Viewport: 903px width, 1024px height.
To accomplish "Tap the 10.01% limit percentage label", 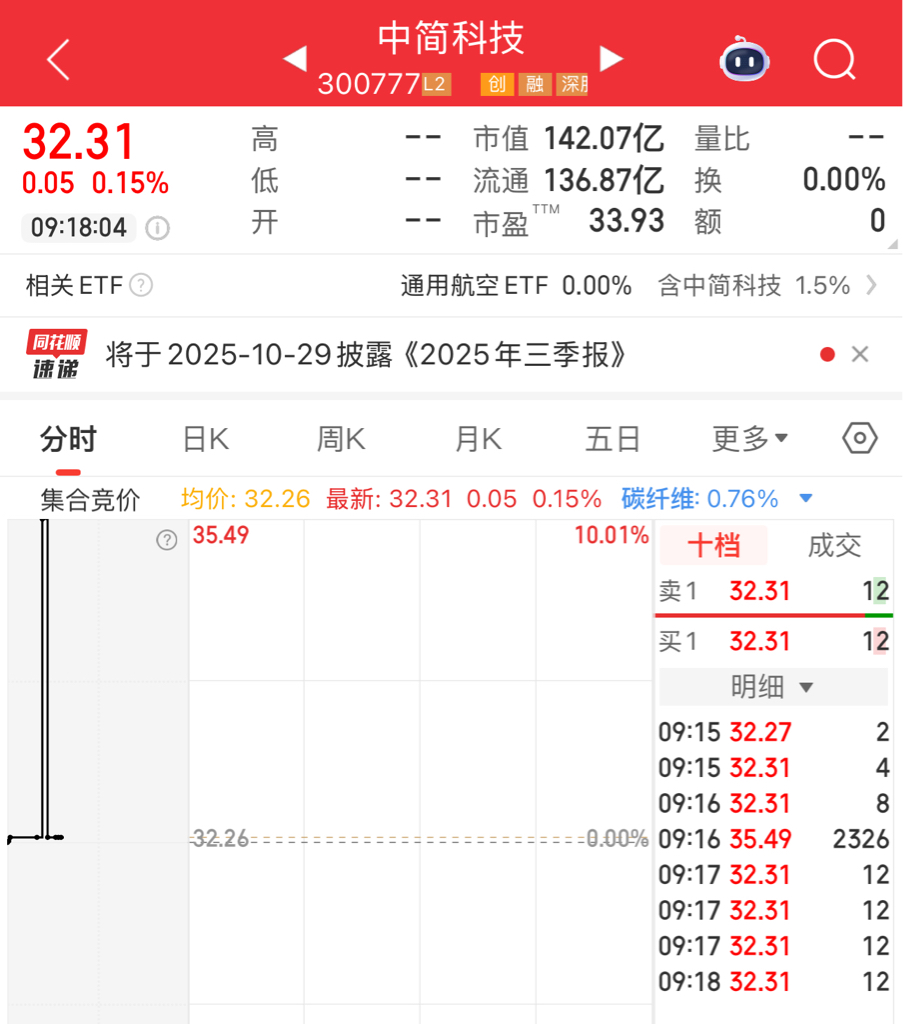I will point(612,536).
